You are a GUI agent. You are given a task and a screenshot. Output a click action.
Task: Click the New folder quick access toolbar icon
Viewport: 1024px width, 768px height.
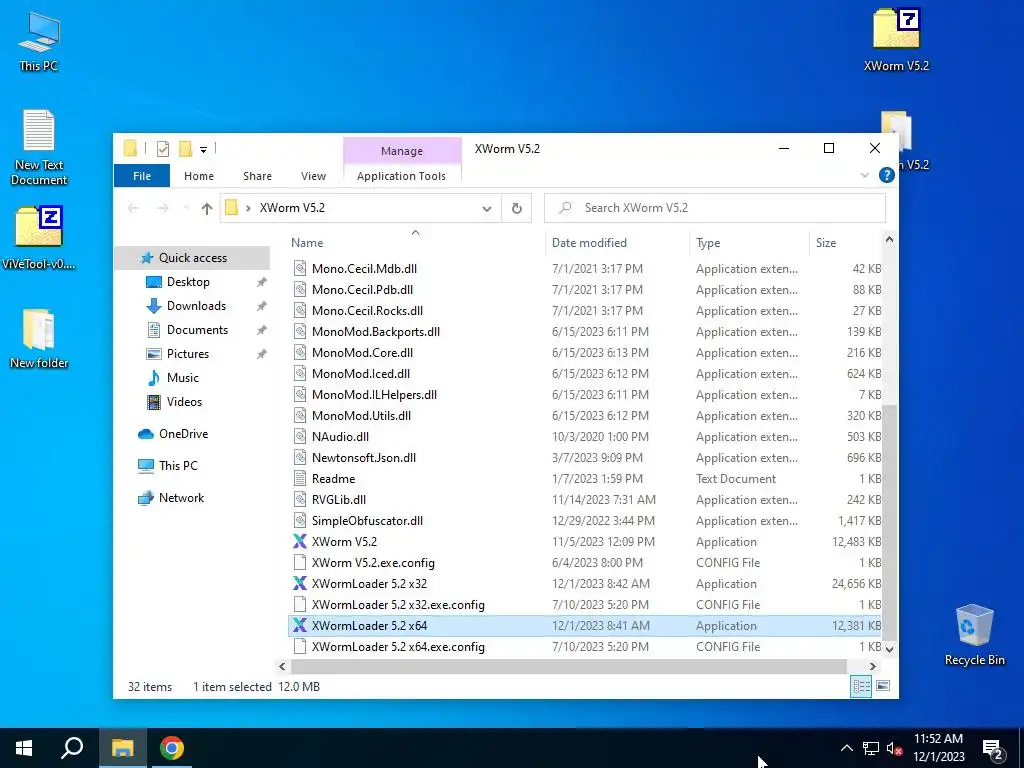pos(185,149)
